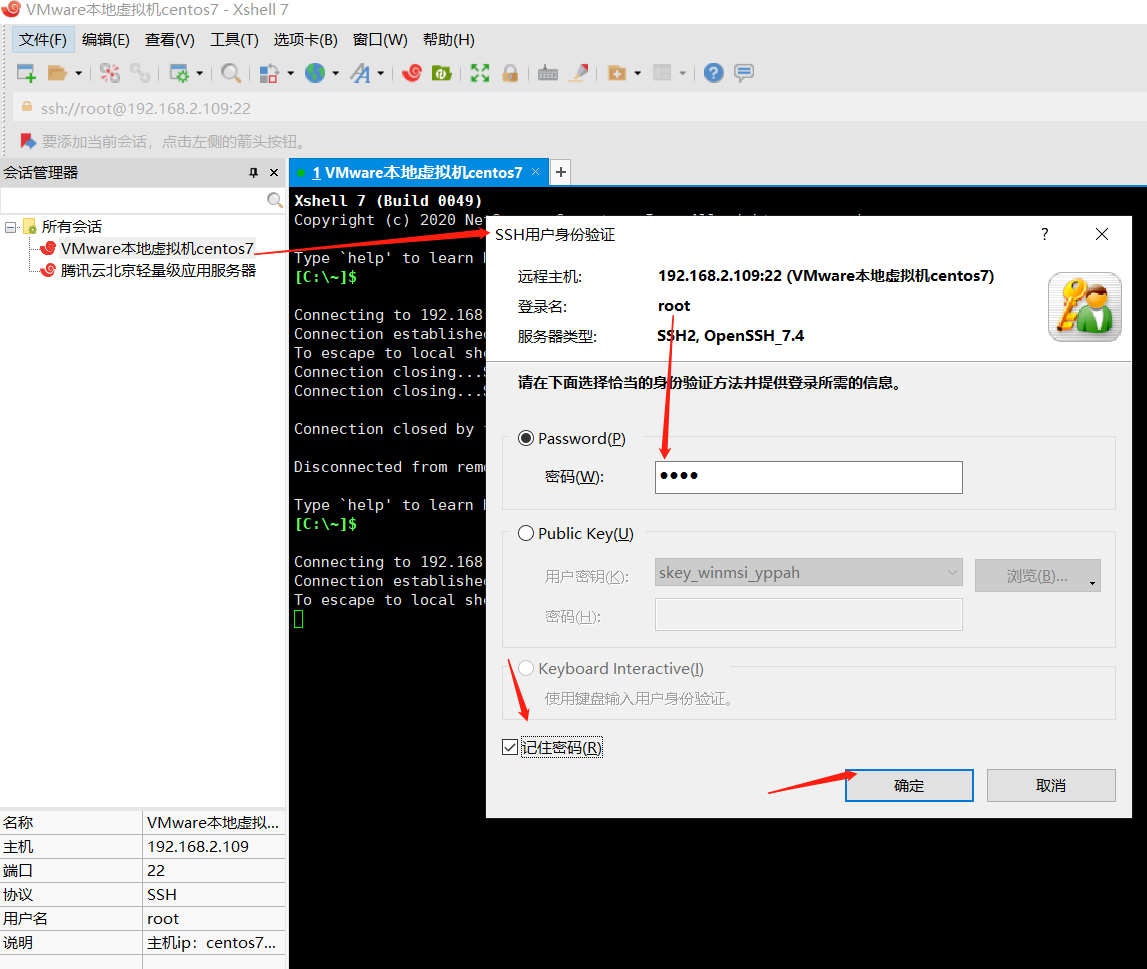Click the session manager search magnifier icon
Image resolution: width=1147 pixels, height=969 pixels.
[274, 200]
